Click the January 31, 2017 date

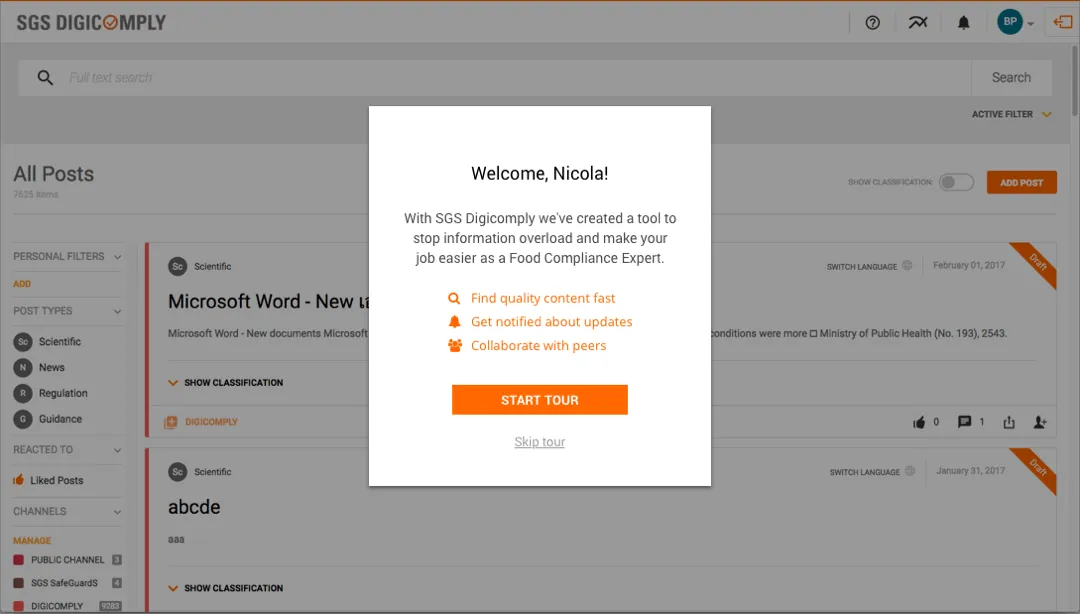(970, 471)
